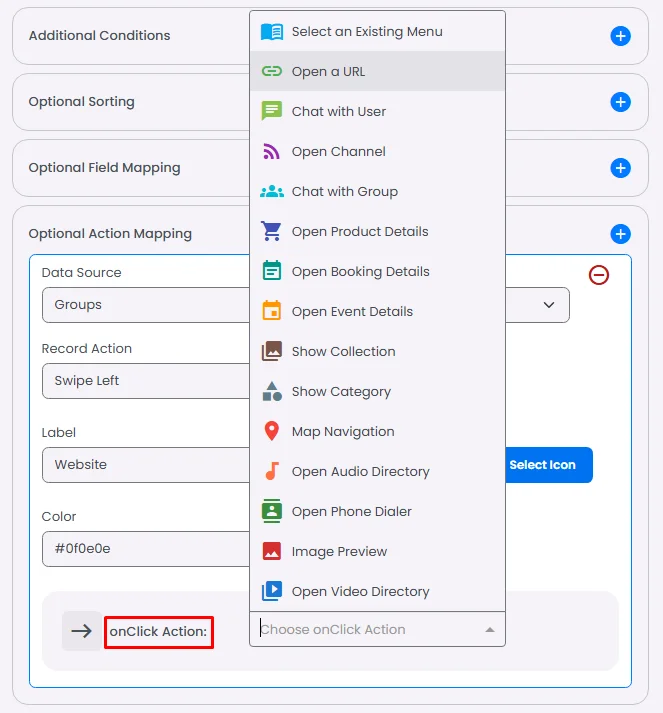Choose Open Booking Details option text
663x713 pixels.
tap(361, 271)
